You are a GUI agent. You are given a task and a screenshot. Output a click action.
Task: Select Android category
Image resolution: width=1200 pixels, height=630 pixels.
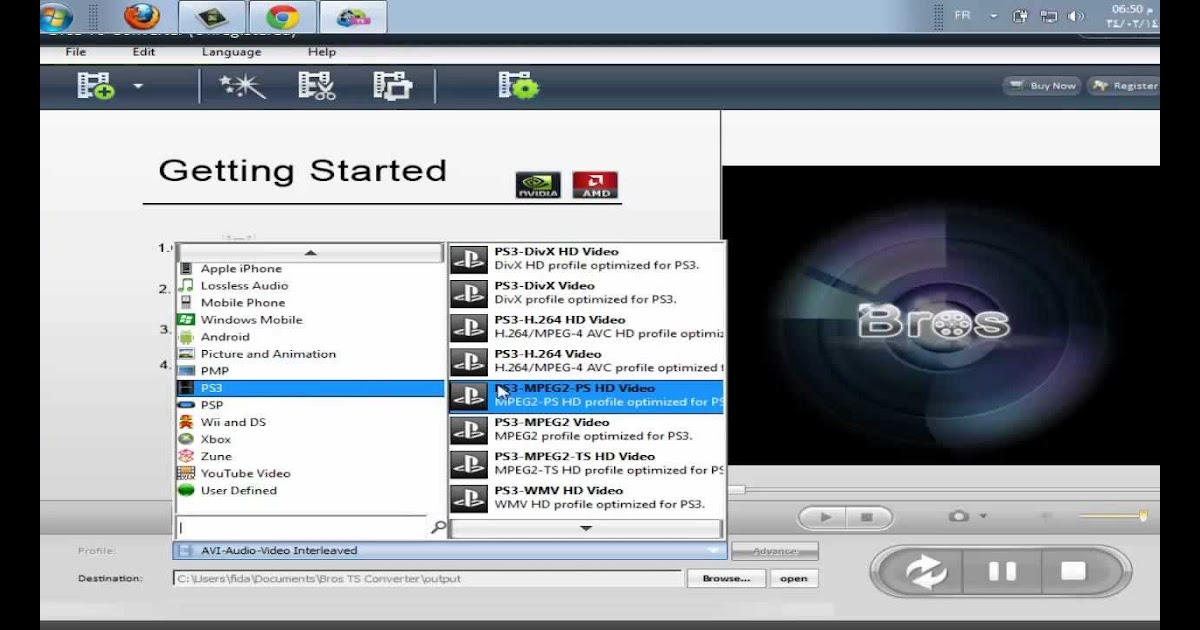(x=310, y=336)
